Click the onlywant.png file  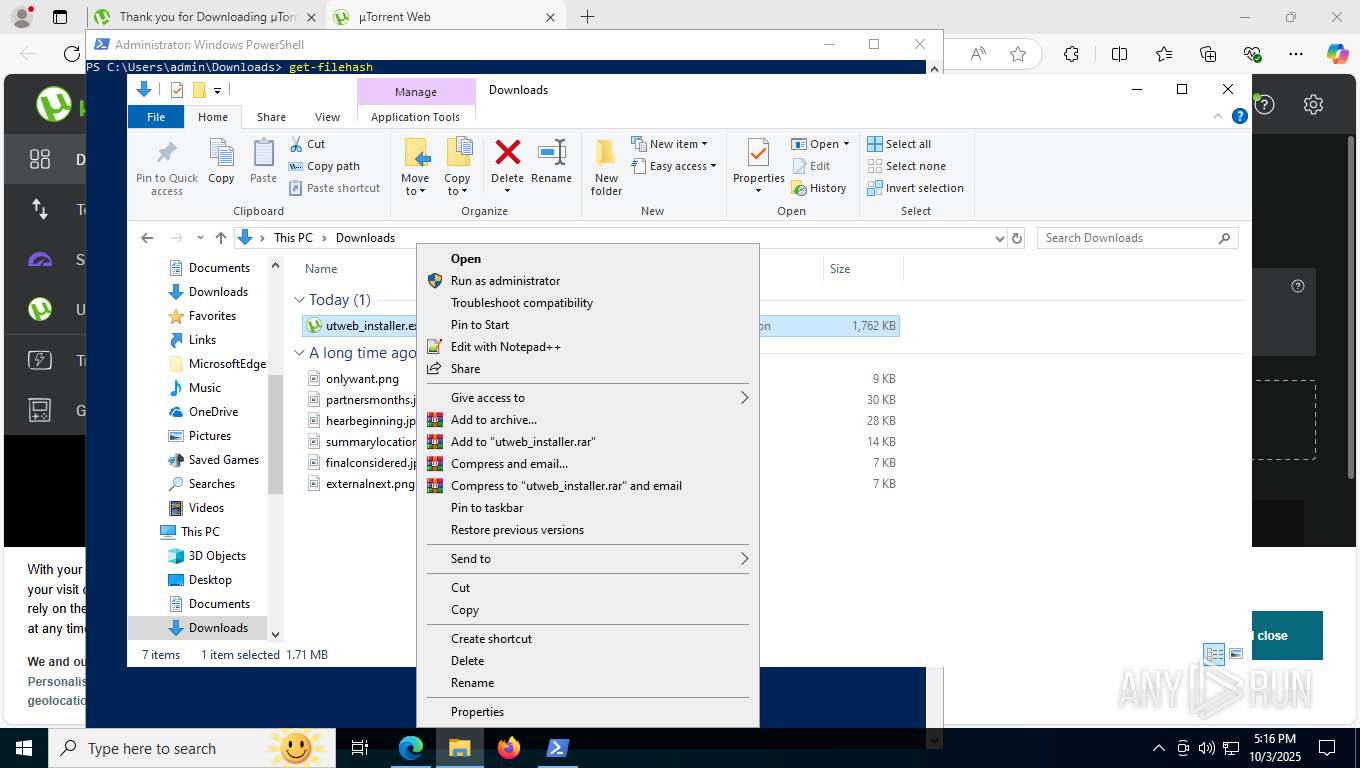click(362, 379)
